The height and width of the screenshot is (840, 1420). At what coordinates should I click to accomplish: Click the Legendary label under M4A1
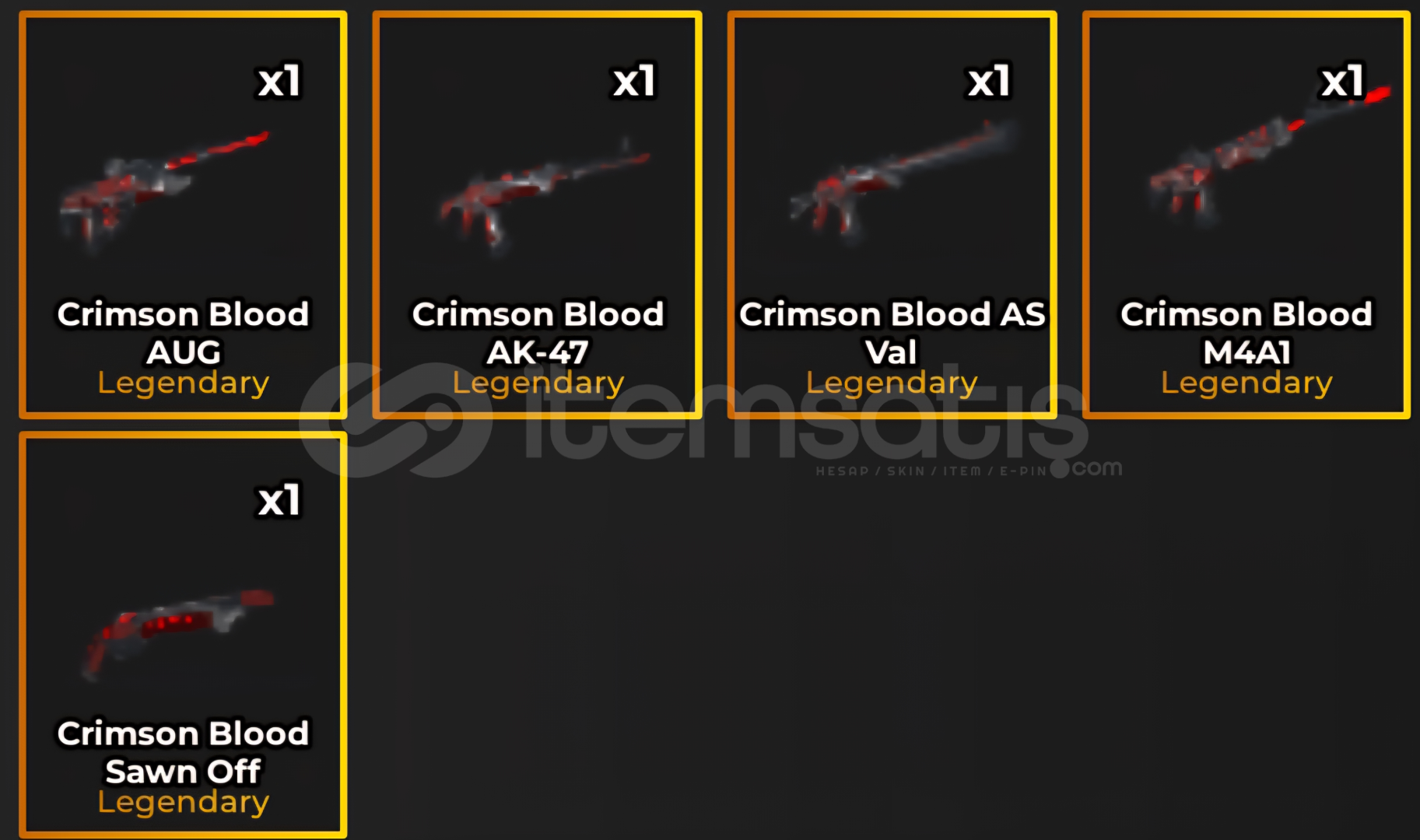coord(1246,383)
